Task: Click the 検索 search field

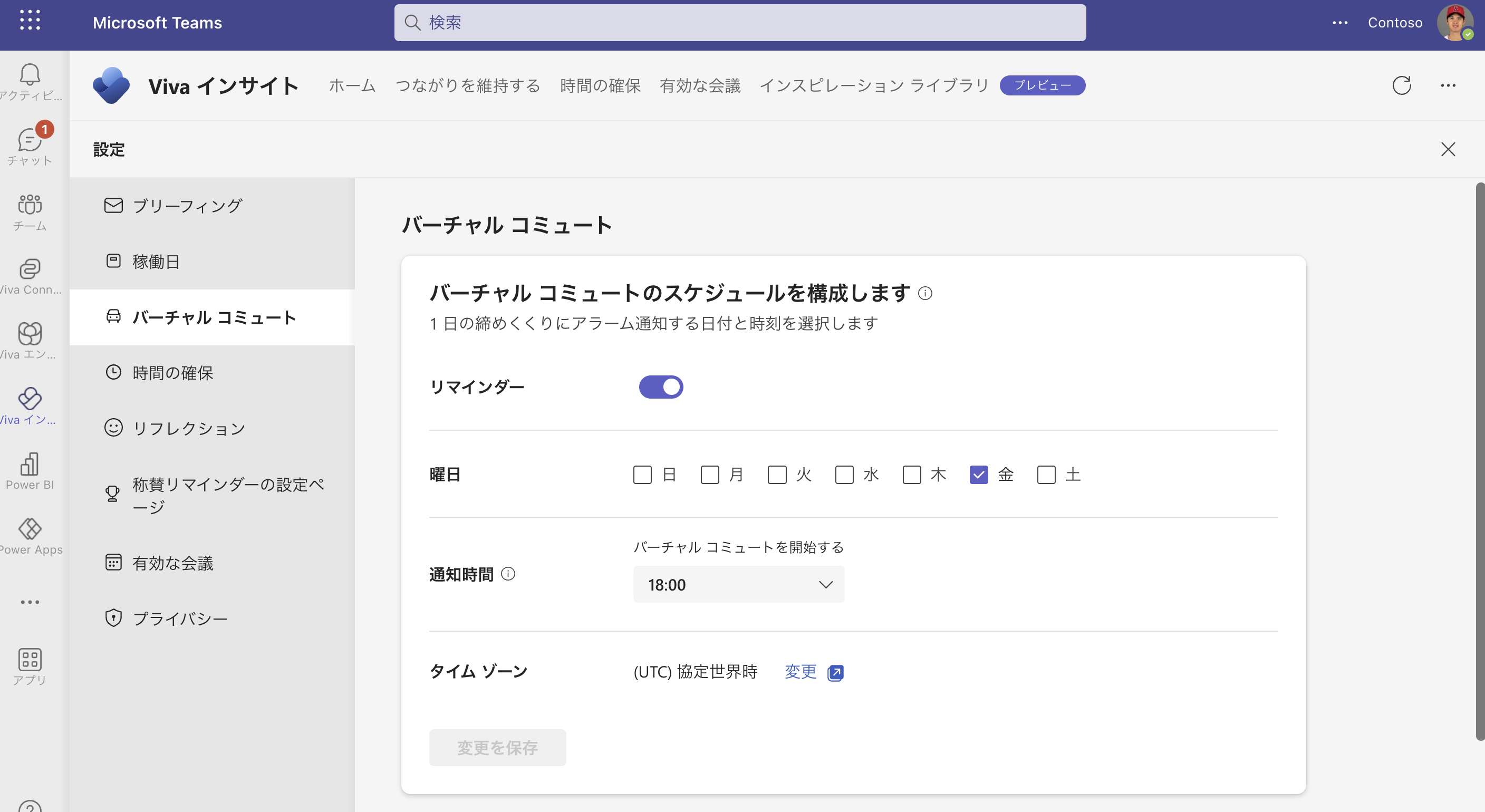Action: (x=740, y=23)
